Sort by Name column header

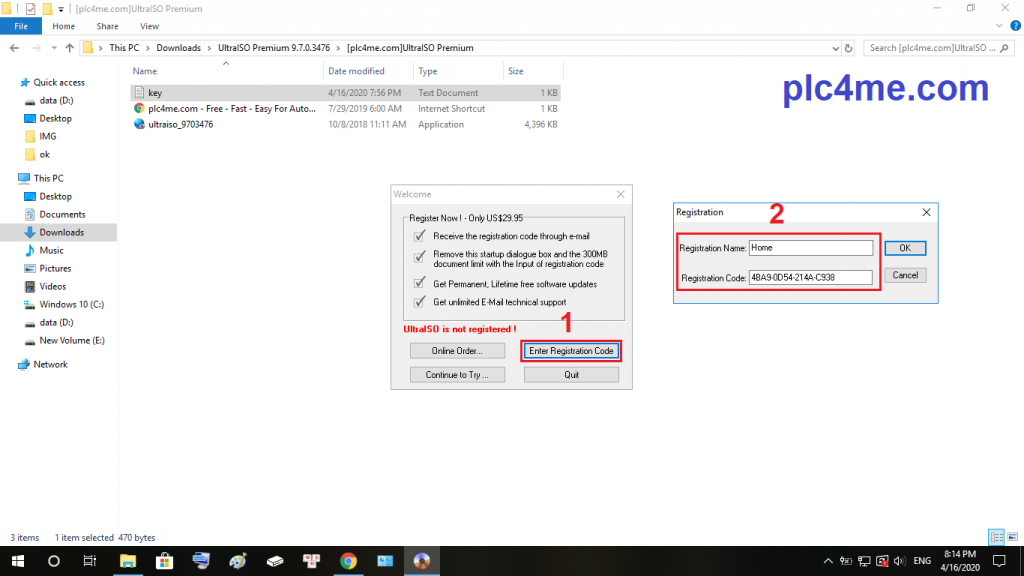[225, 71]
